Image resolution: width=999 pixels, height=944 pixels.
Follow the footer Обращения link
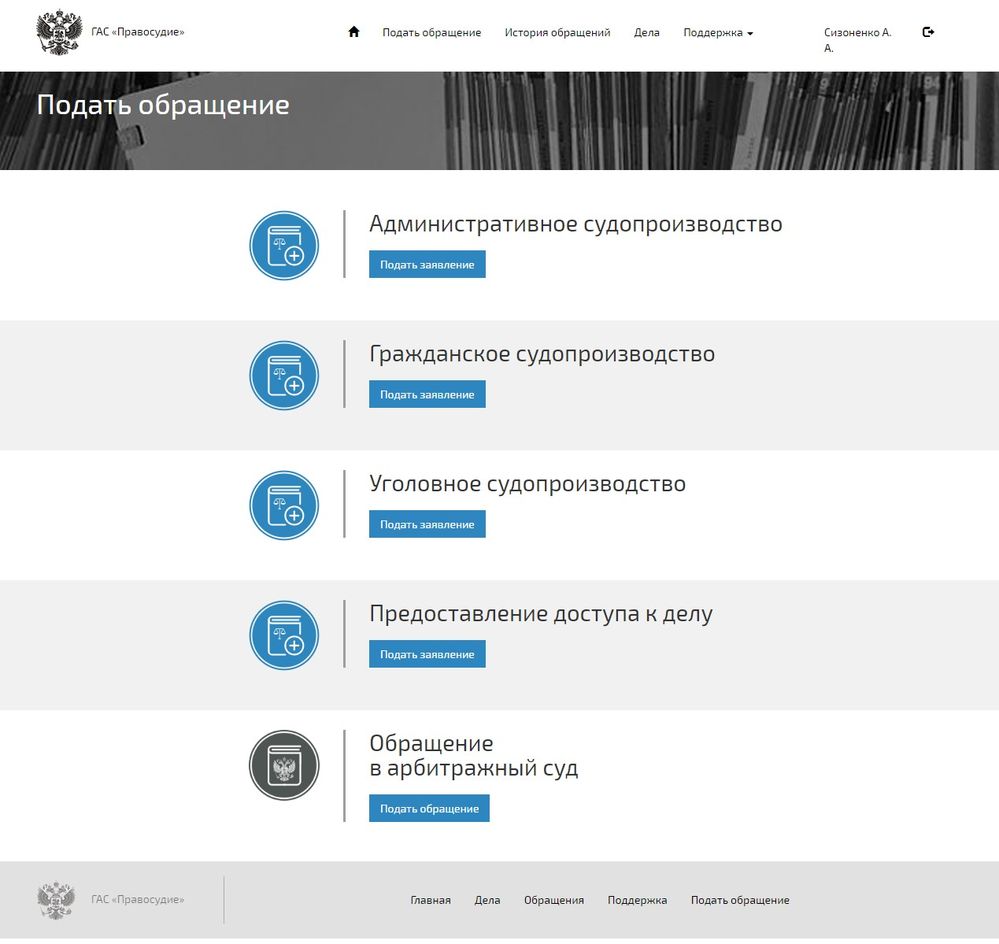coord(553,900)
